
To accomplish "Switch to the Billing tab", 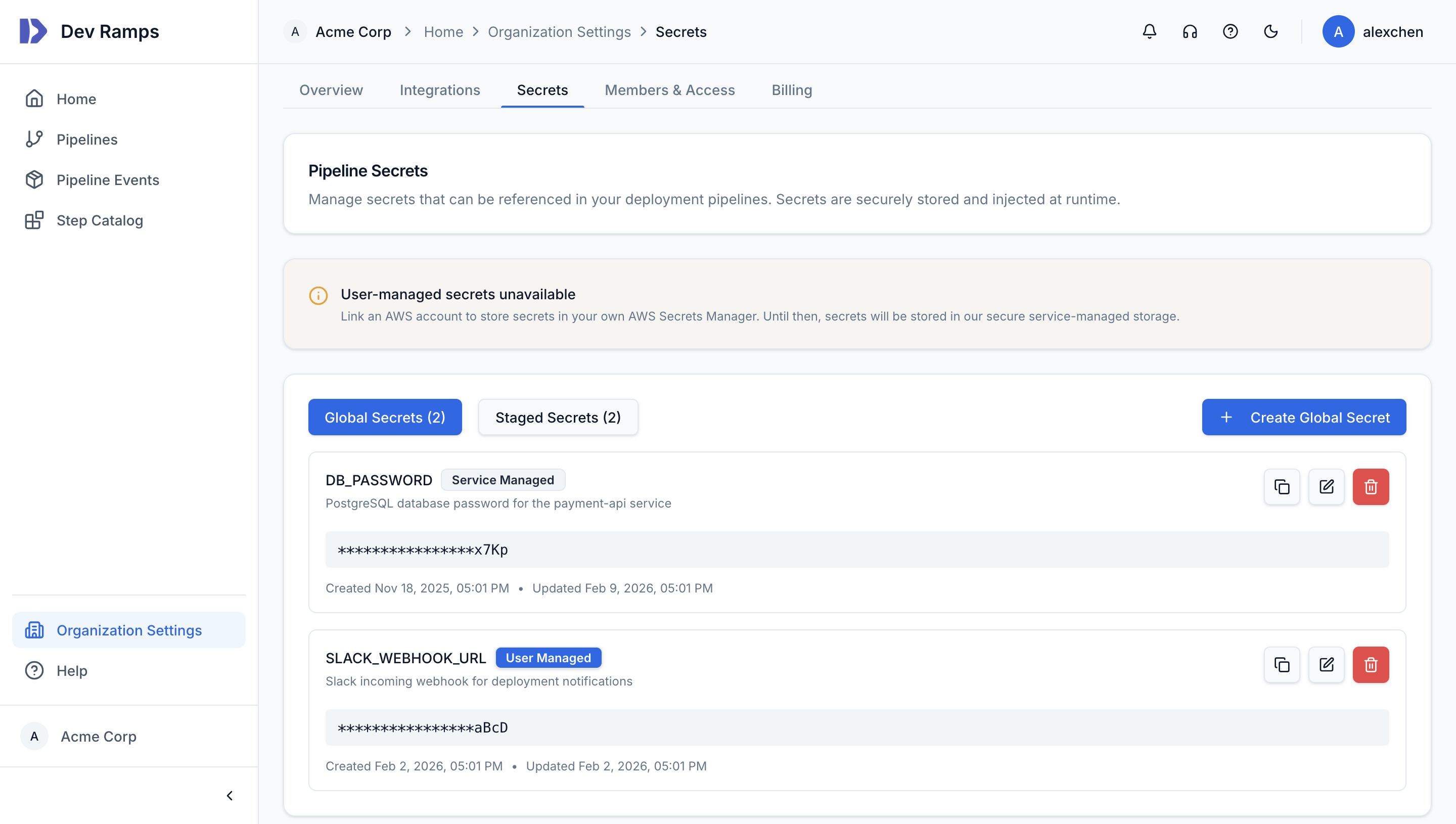I will coord(792,90).
